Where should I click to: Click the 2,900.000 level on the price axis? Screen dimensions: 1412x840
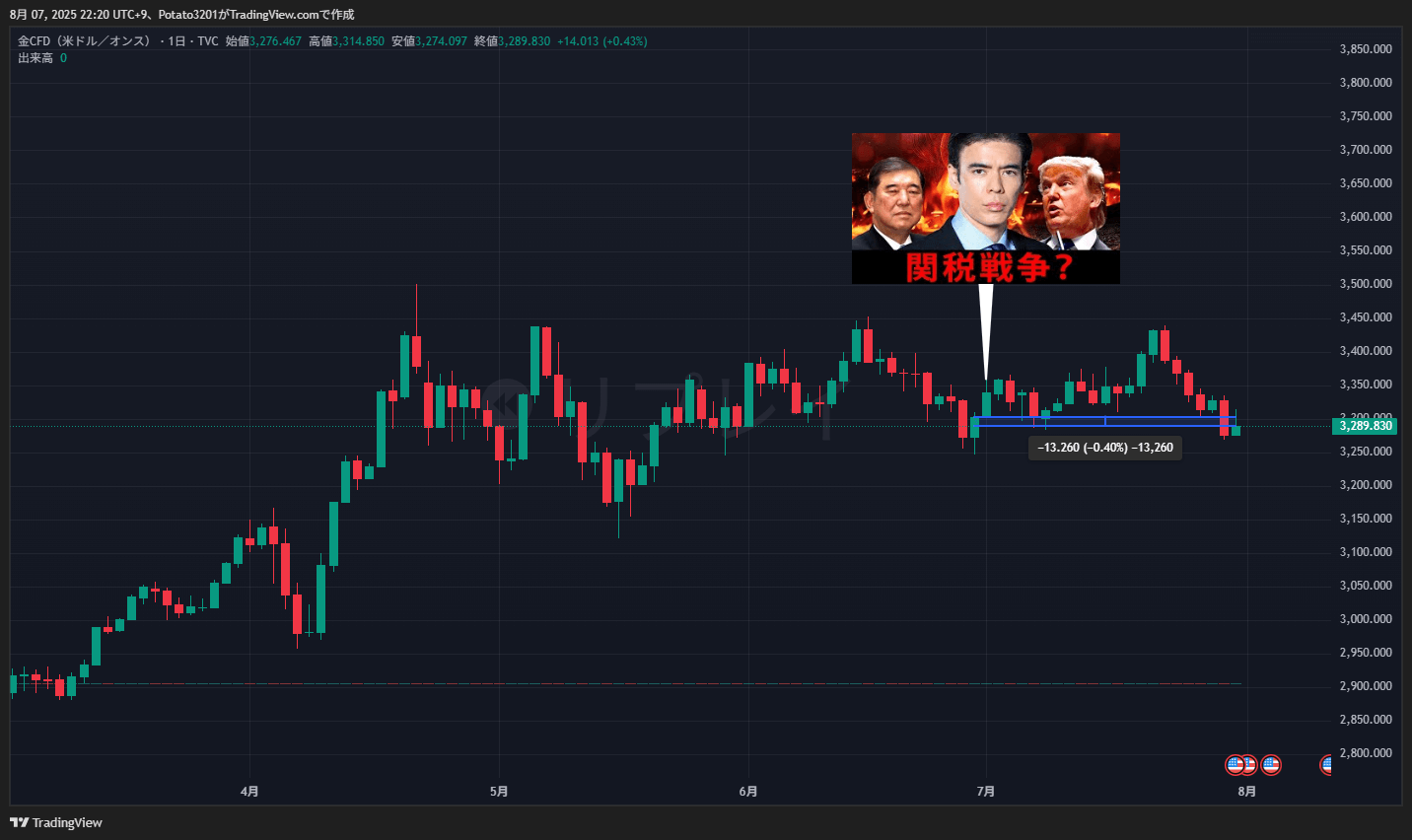click(1366, 686)
